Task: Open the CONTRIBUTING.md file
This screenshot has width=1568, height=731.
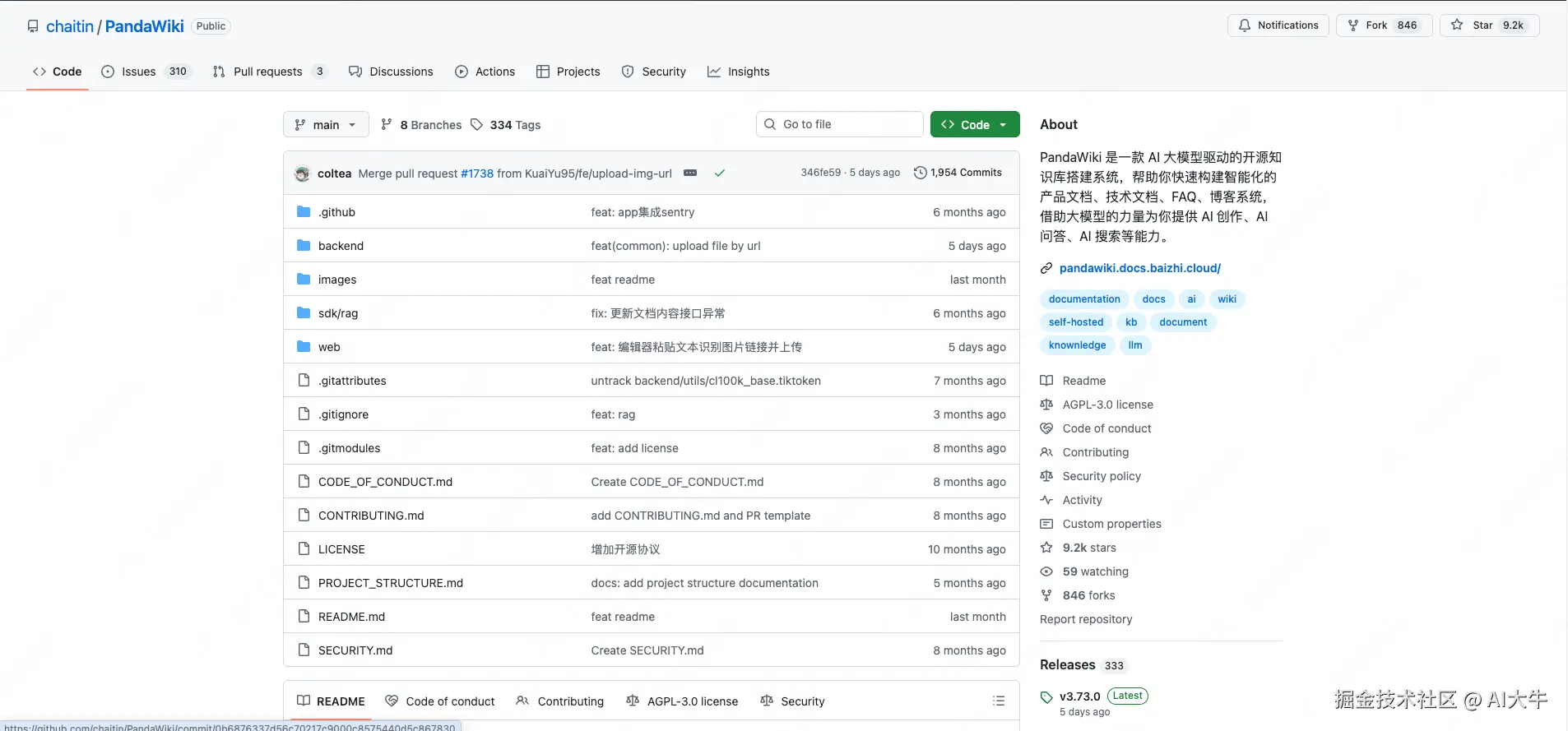Action: [x=371, y=516]
